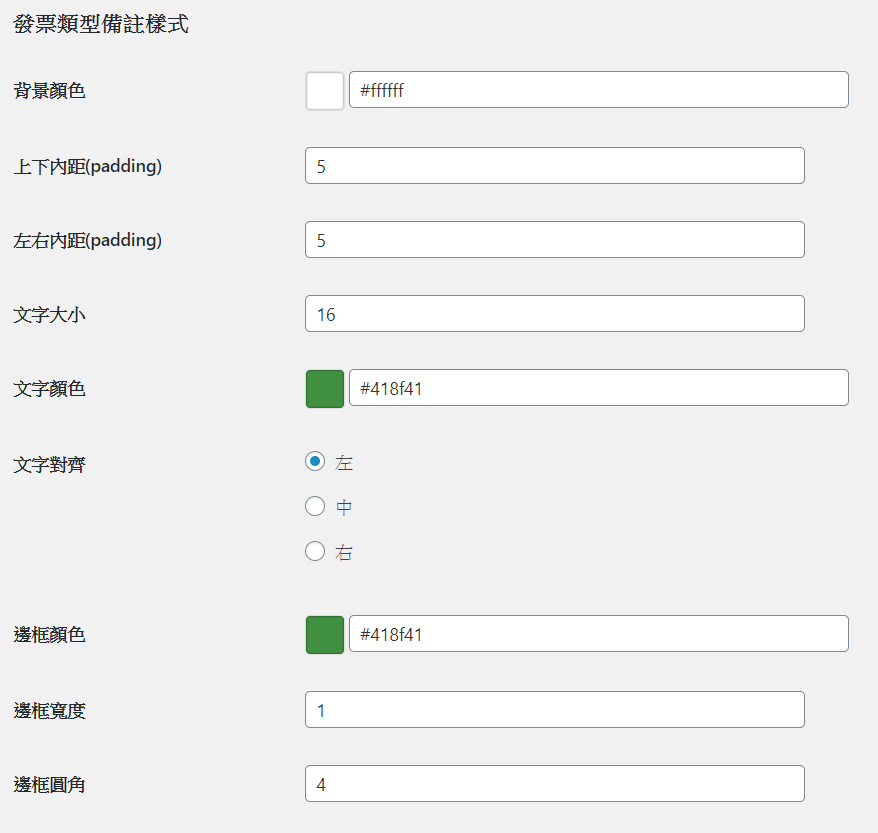Viewport: 878px width, 833px height.
Task: Click the 文字大小 field showing 16
Action: (554, 313)
